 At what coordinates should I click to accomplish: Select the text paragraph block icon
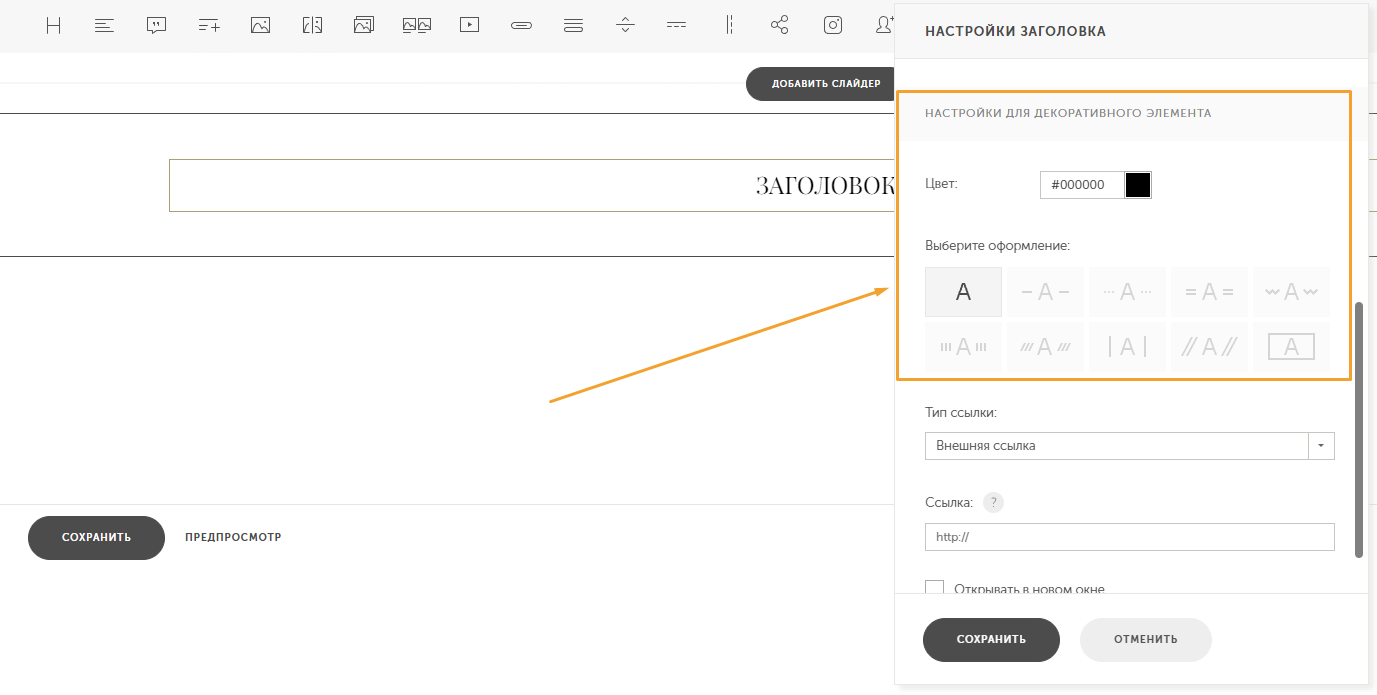[x=104, y=26]
